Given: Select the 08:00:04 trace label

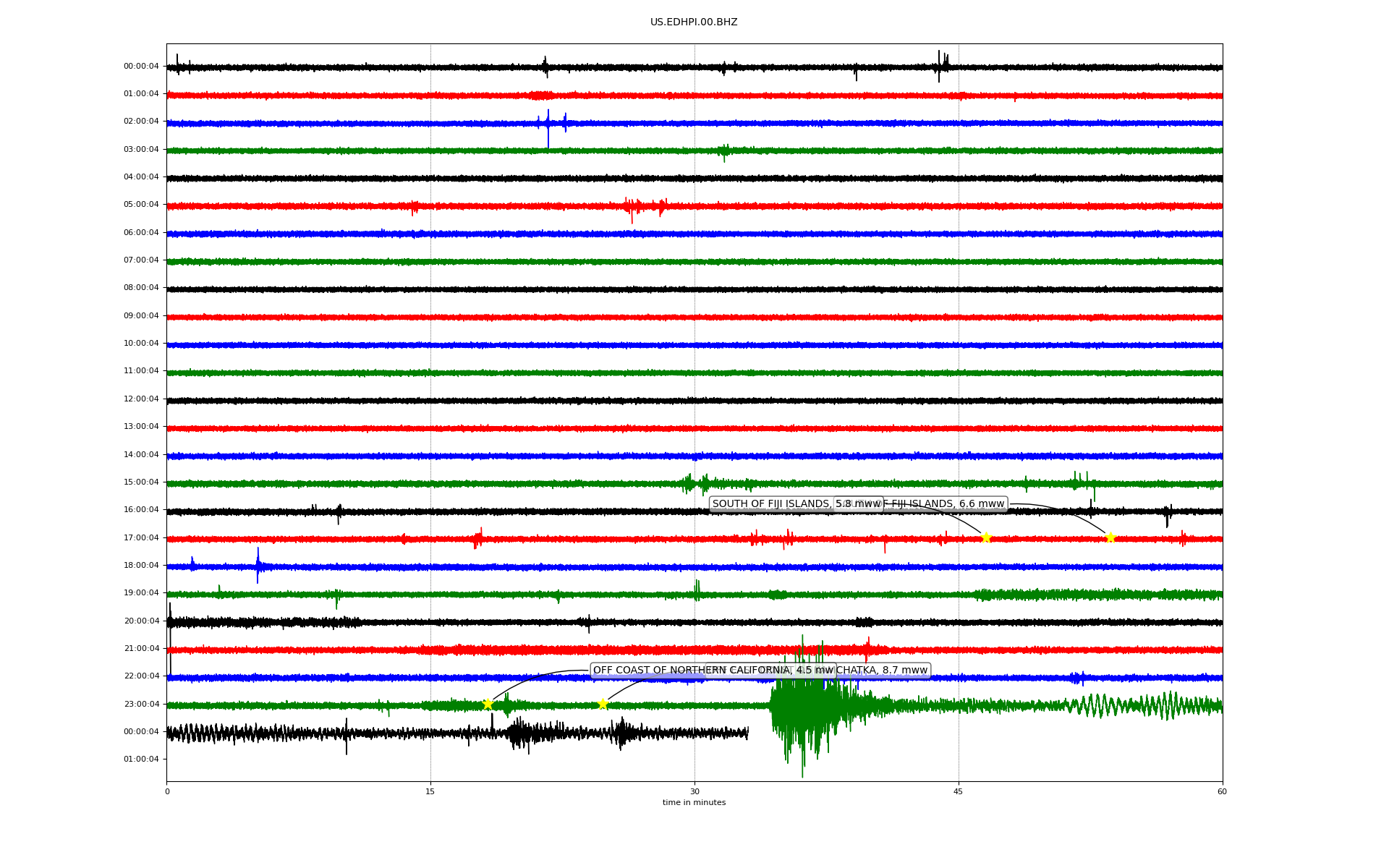Looking at the screenshot, I should click(141, 288).
